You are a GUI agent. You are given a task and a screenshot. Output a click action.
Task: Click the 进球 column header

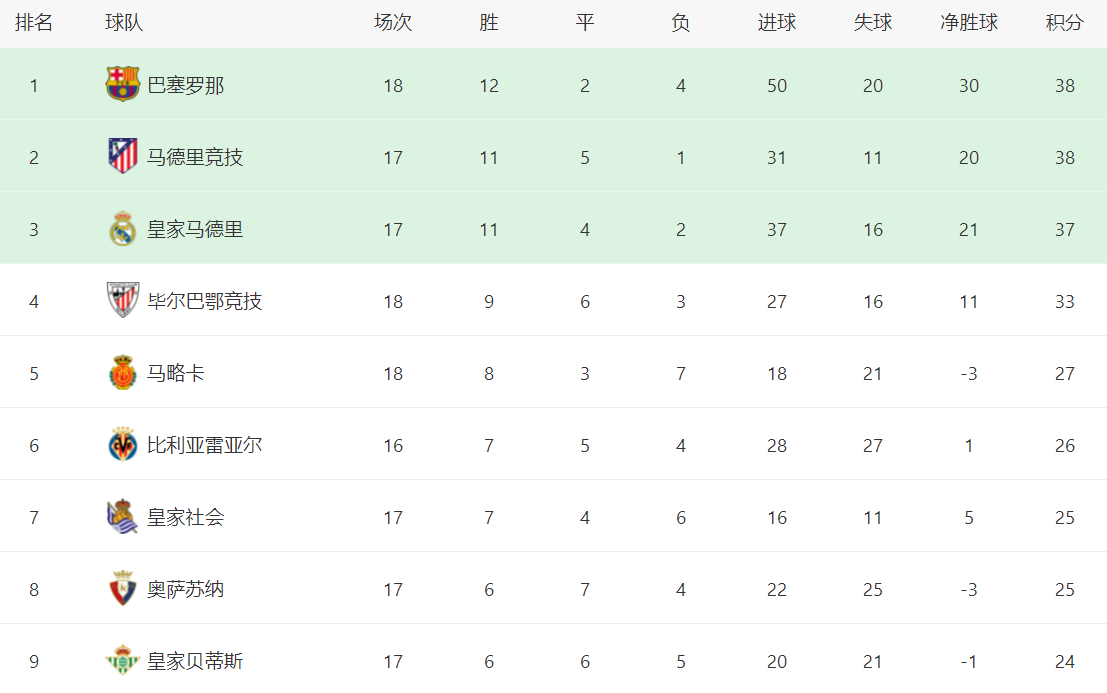(x=777, y=23)
